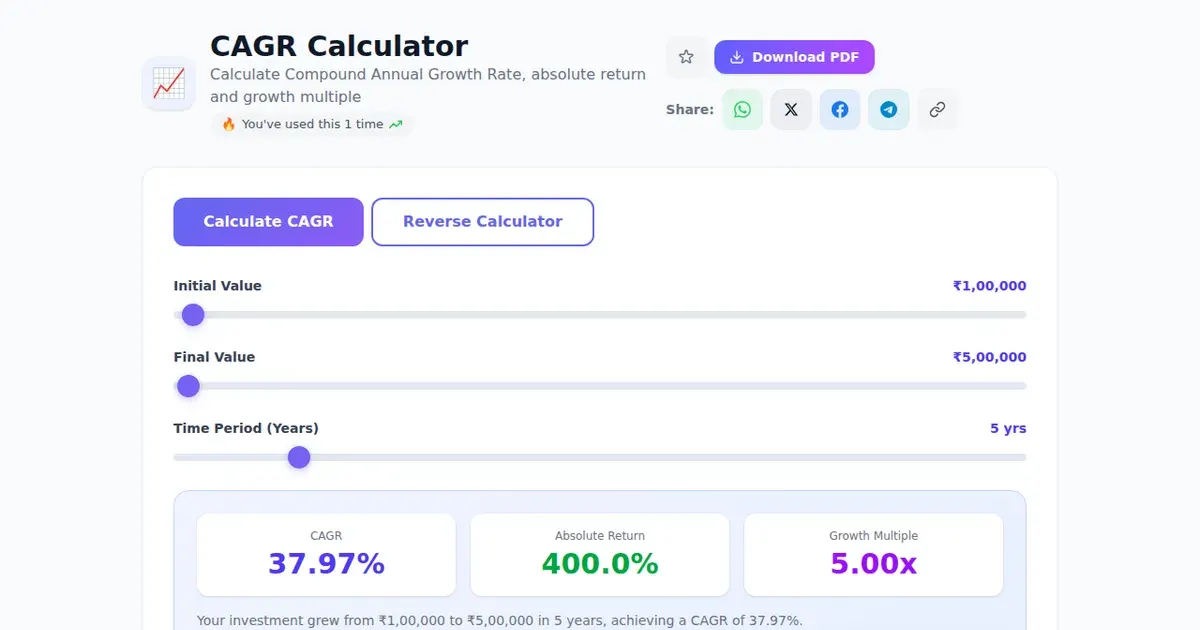Click the "You've used this 1 time" badge
The height and width of the screenshot is (630, 1200).
[312, 124]
